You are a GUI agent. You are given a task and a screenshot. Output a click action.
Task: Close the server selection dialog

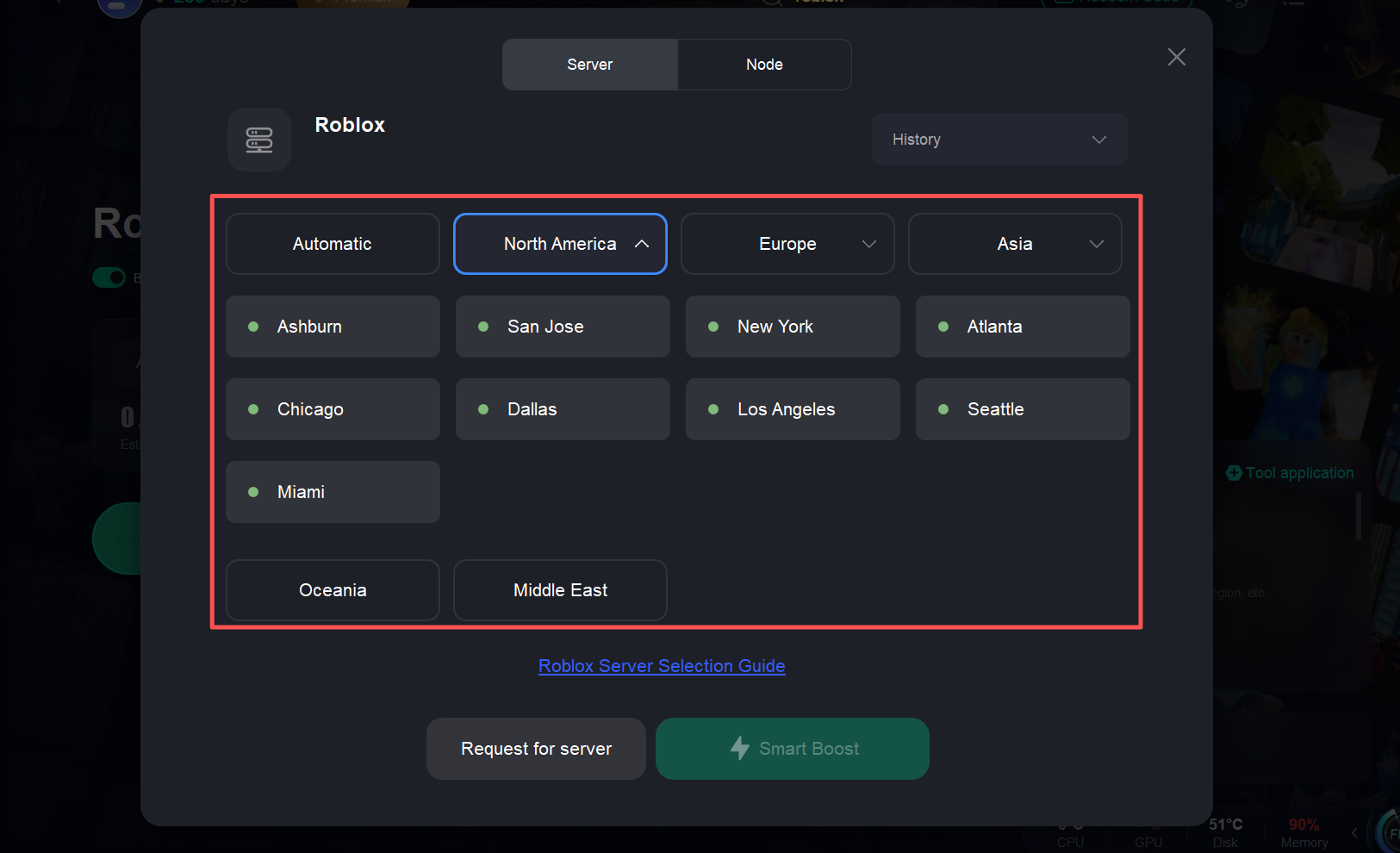pyautogui.click(x=1176, y=58)
